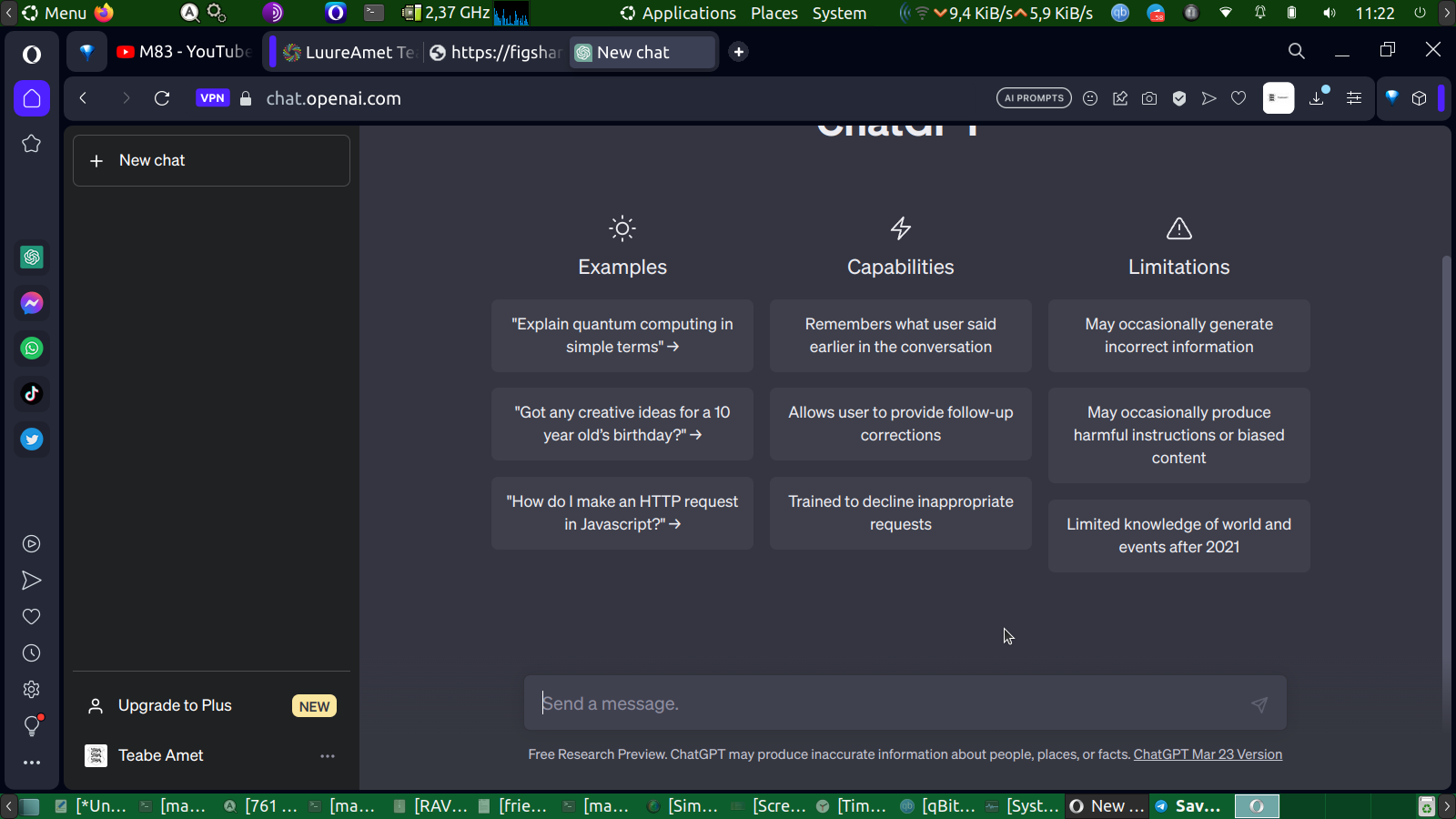Screen dimensions: 1456x819
Task: Switch to the LuureAmet tab
Action: 349,52
